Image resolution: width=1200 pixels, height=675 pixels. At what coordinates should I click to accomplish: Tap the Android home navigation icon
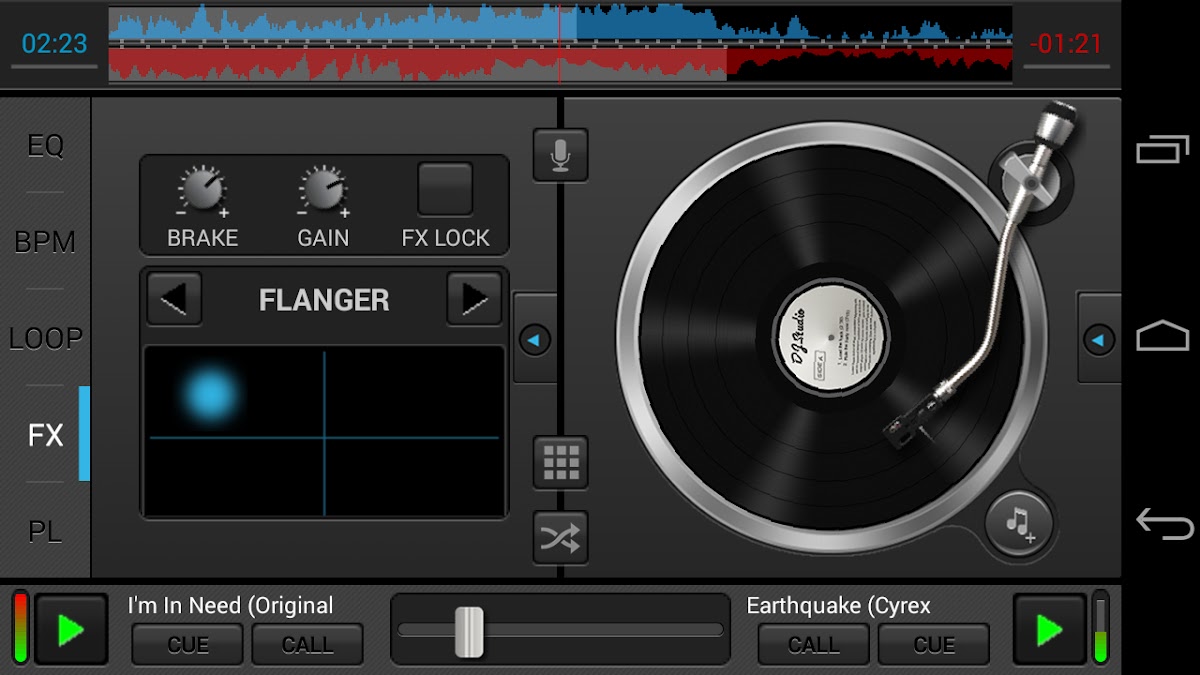click(x=1162, y=336)
